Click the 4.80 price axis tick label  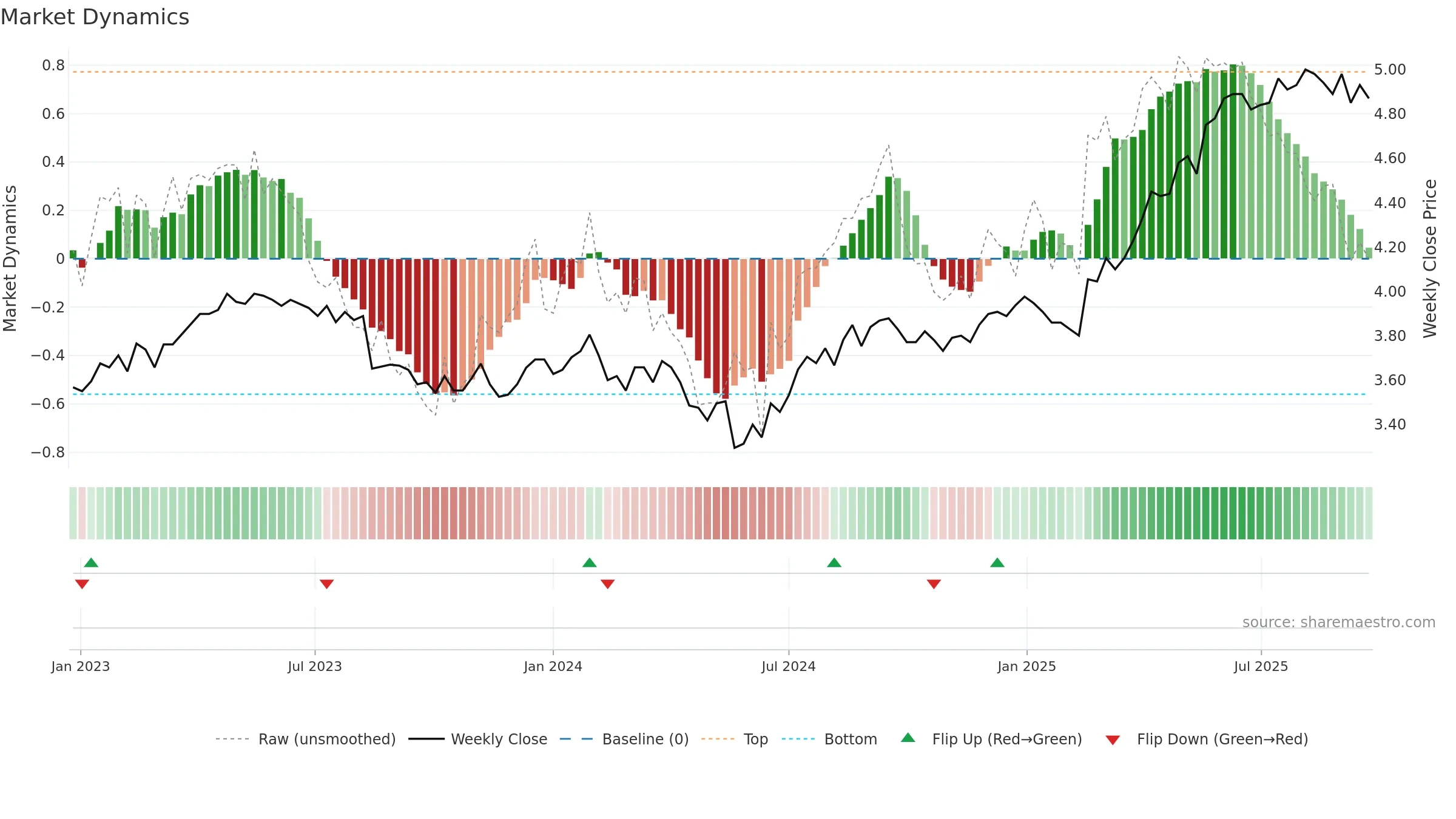tap(1390, 114)
